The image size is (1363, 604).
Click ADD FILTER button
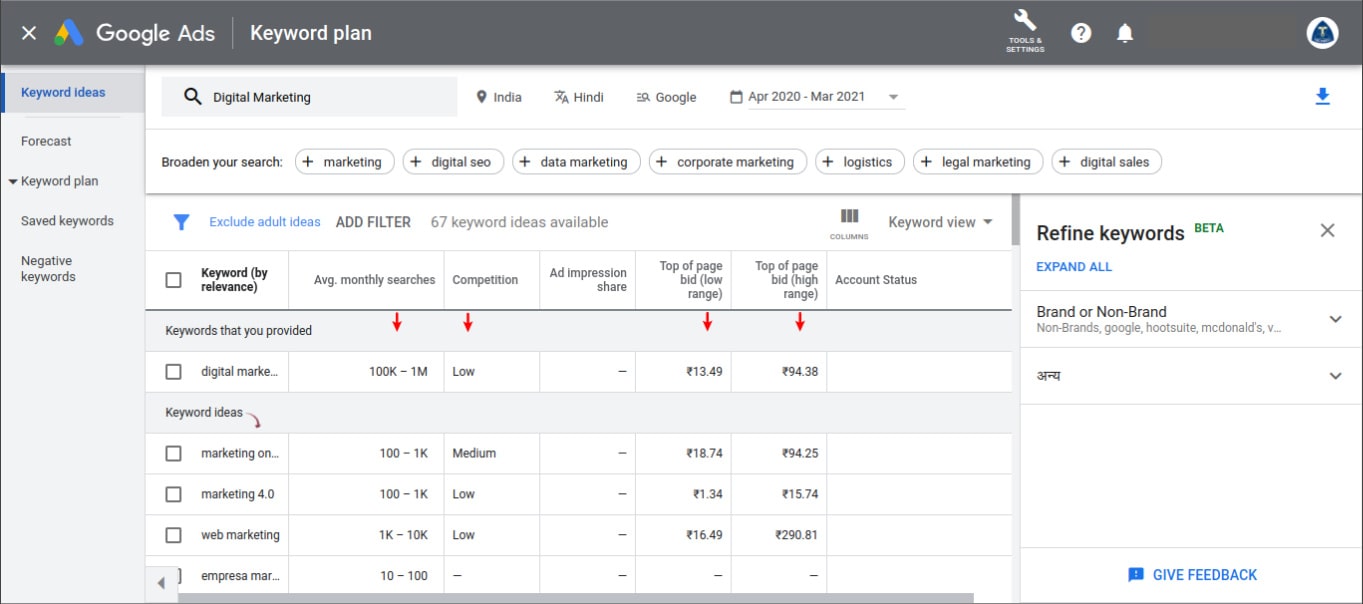click(373, 222)
